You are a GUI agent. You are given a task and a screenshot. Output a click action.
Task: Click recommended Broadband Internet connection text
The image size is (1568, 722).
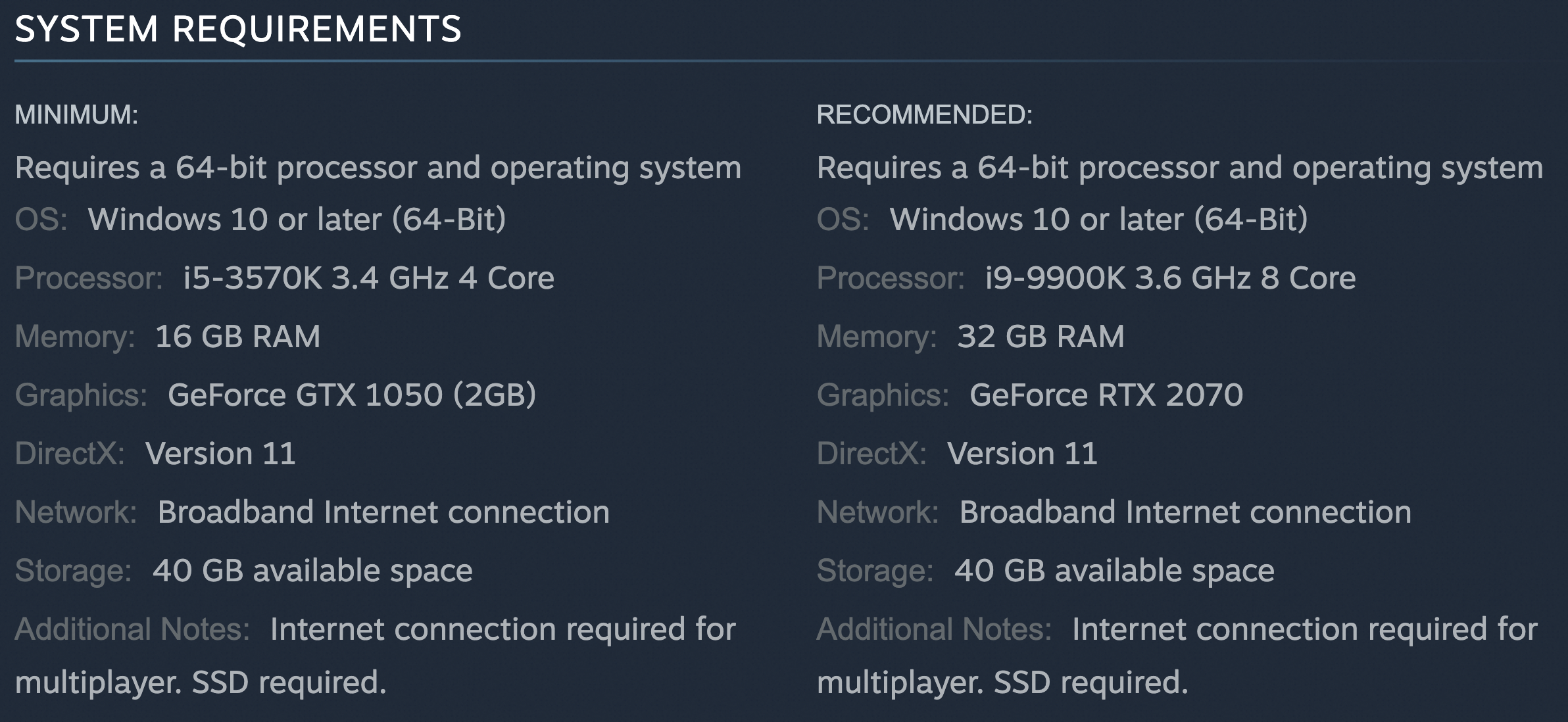tap(1185, 512)
